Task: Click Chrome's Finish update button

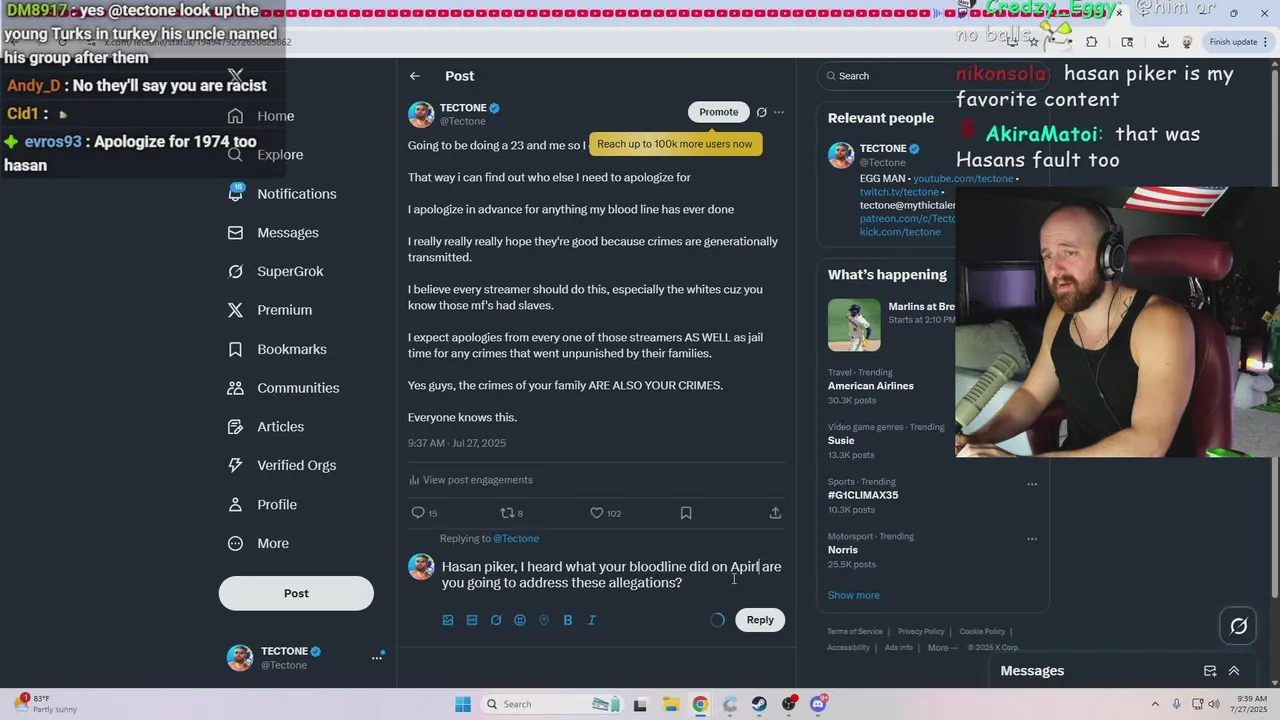Action: tap(1239, 42)
